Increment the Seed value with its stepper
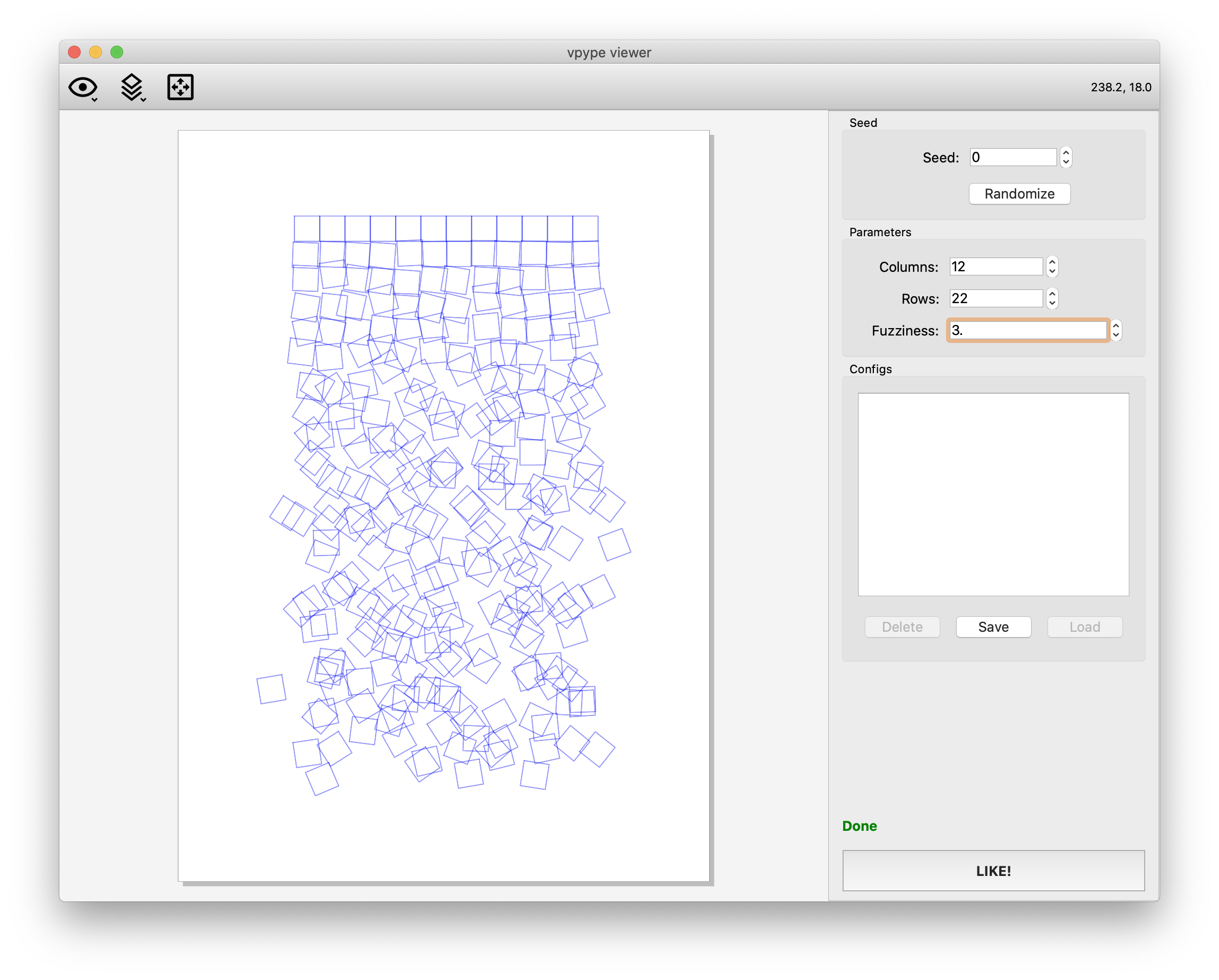This screenshot has width=1219, height=980. point(1065,153)
